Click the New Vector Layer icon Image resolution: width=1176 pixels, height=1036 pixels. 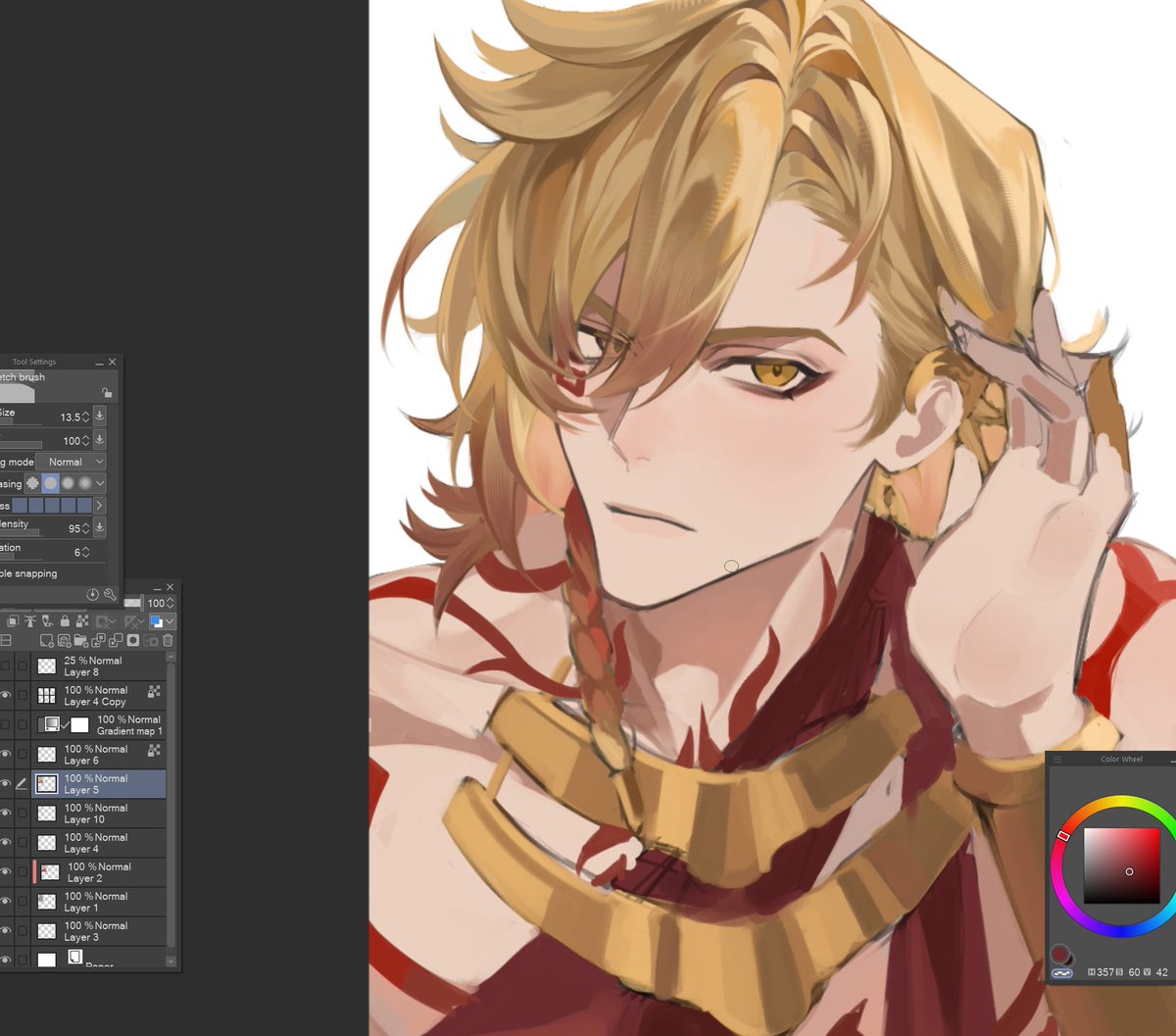tap(64, 641)
